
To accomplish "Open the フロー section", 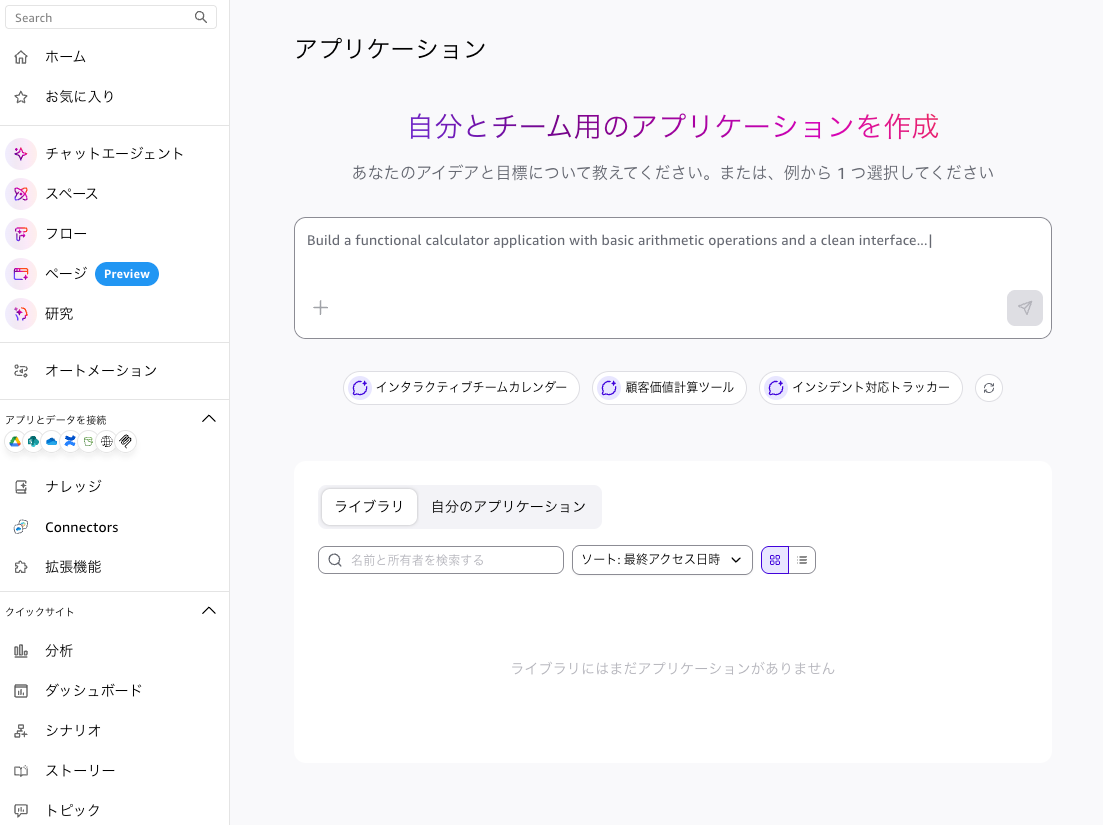I will click(64, 233).
